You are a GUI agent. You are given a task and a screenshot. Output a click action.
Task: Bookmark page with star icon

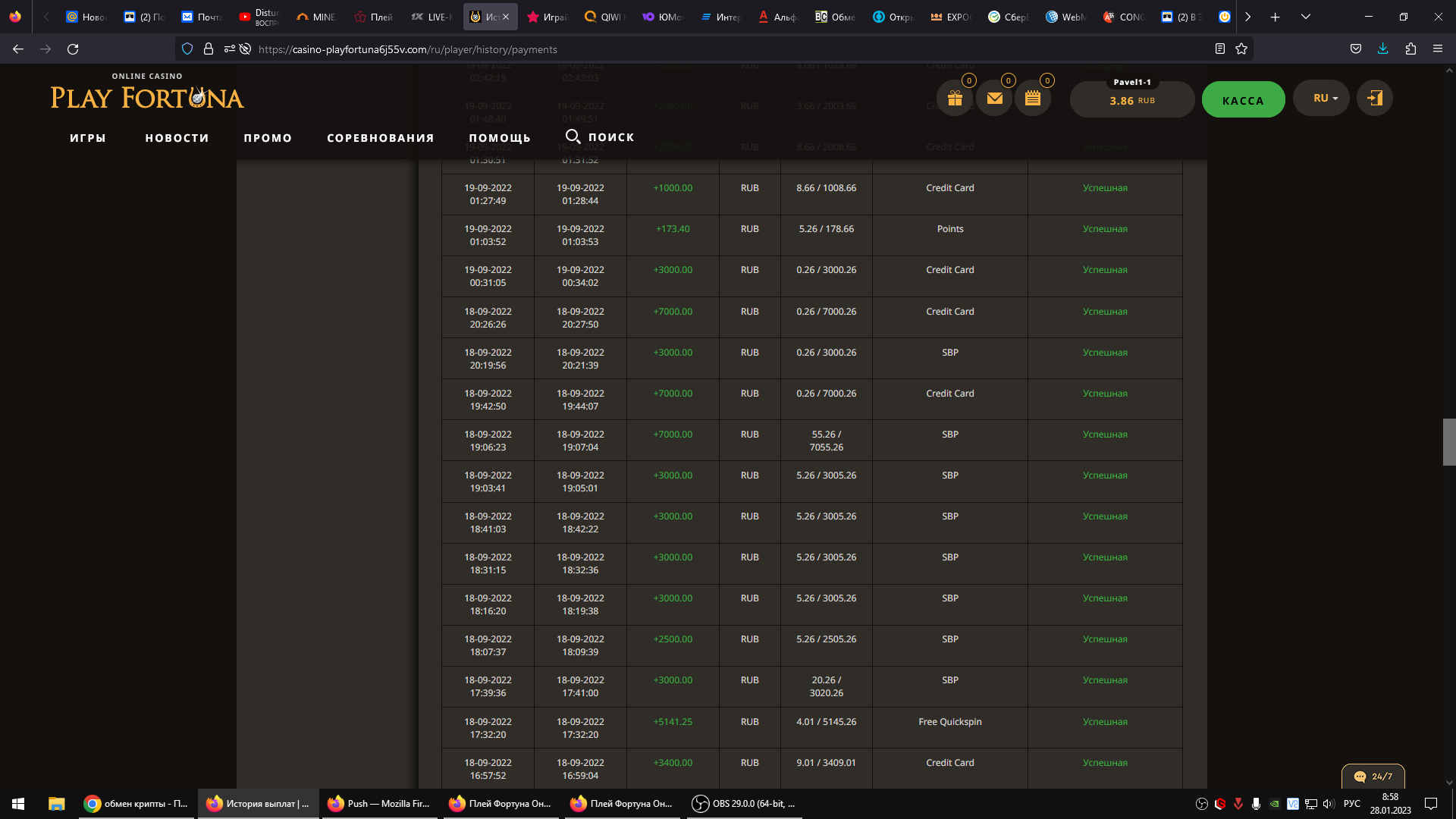[x=1241, y=49]
